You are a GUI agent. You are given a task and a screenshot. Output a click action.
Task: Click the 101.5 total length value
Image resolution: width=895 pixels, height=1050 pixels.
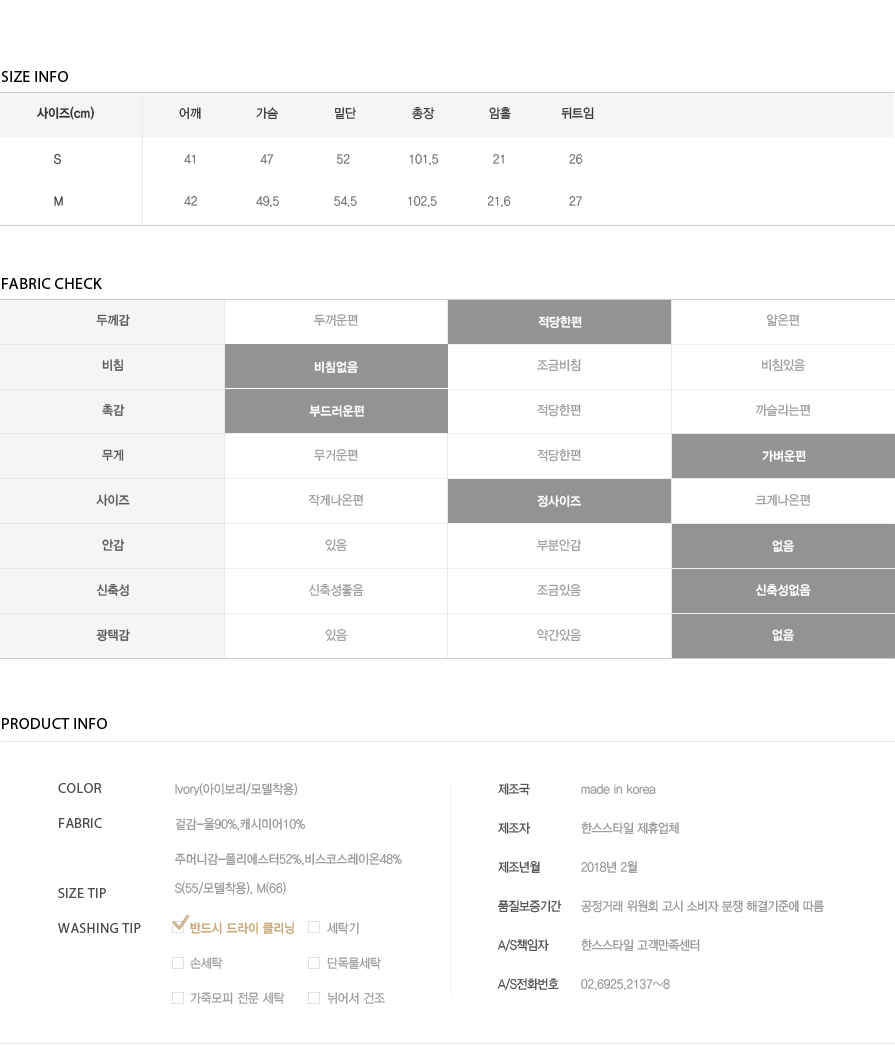(423, 159)
